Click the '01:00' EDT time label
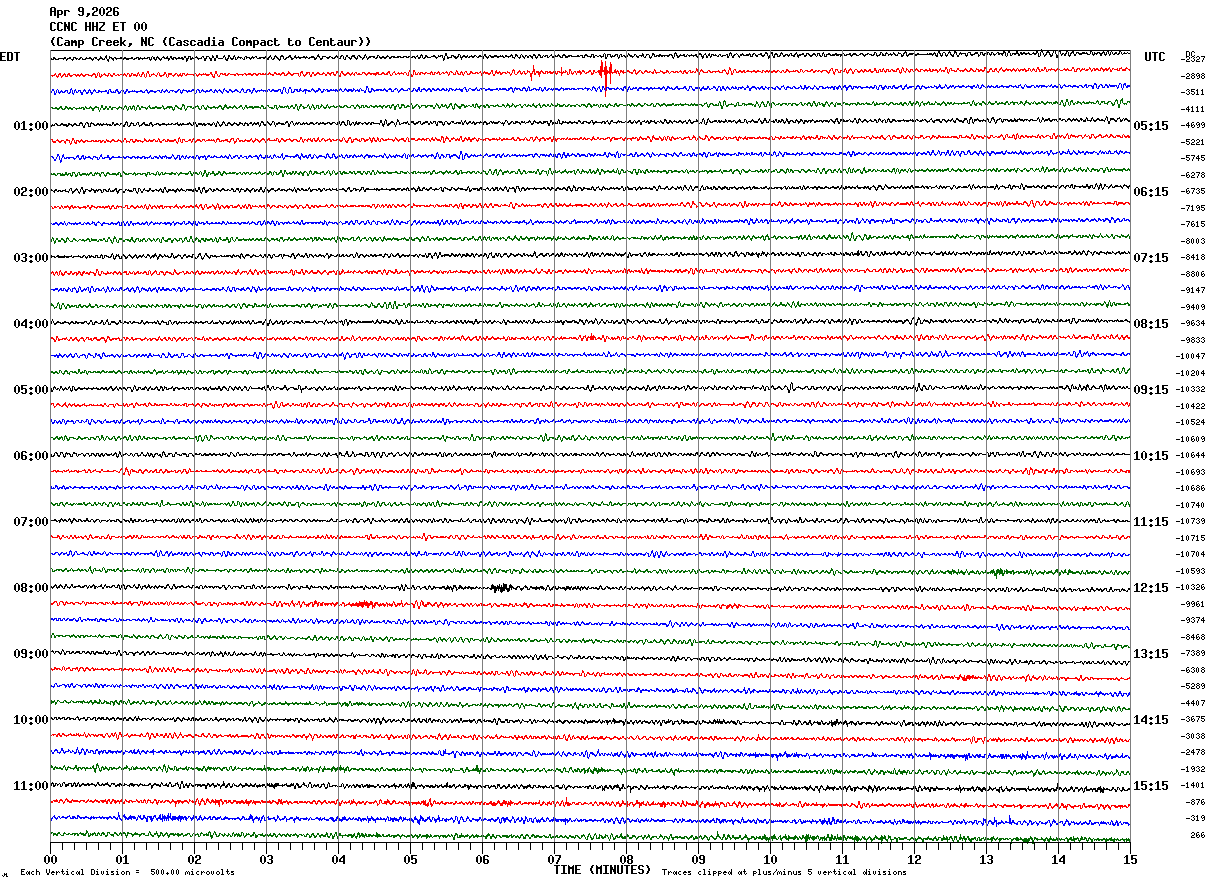Image resolution: width=1210 pixels, height=886 pixels. [31, 126]
